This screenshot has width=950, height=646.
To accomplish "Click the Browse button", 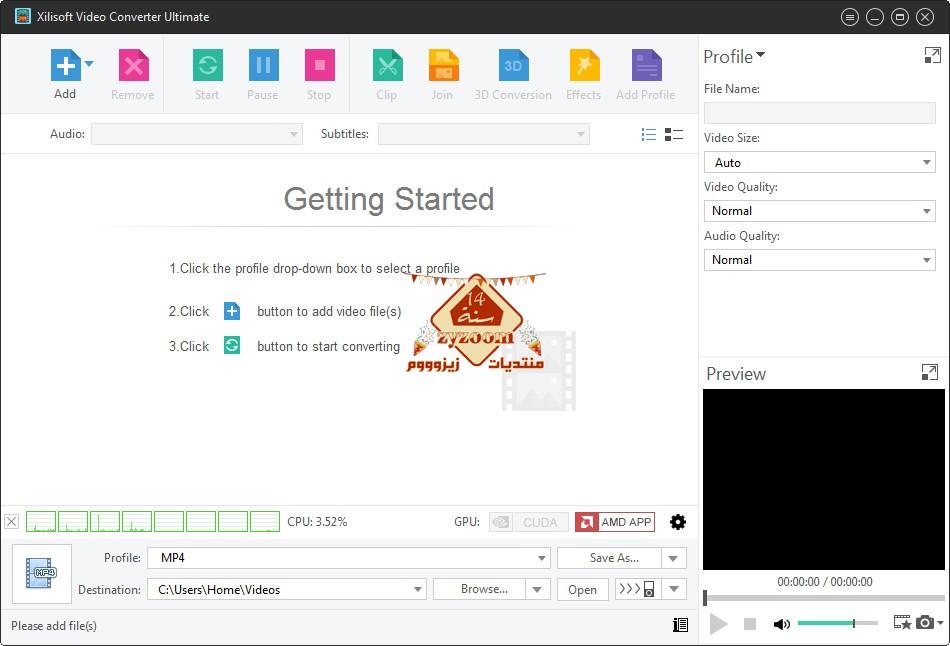I will click(x=479, y=590).
